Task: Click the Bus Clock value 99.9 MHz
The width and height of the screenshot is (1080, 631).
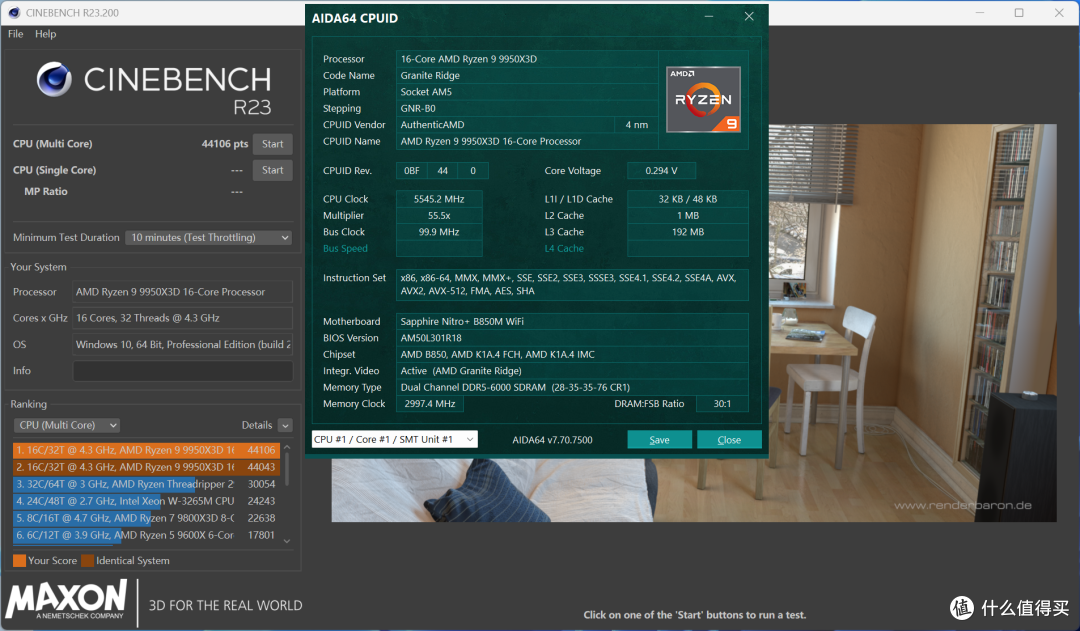Action: tap(439, 232)
